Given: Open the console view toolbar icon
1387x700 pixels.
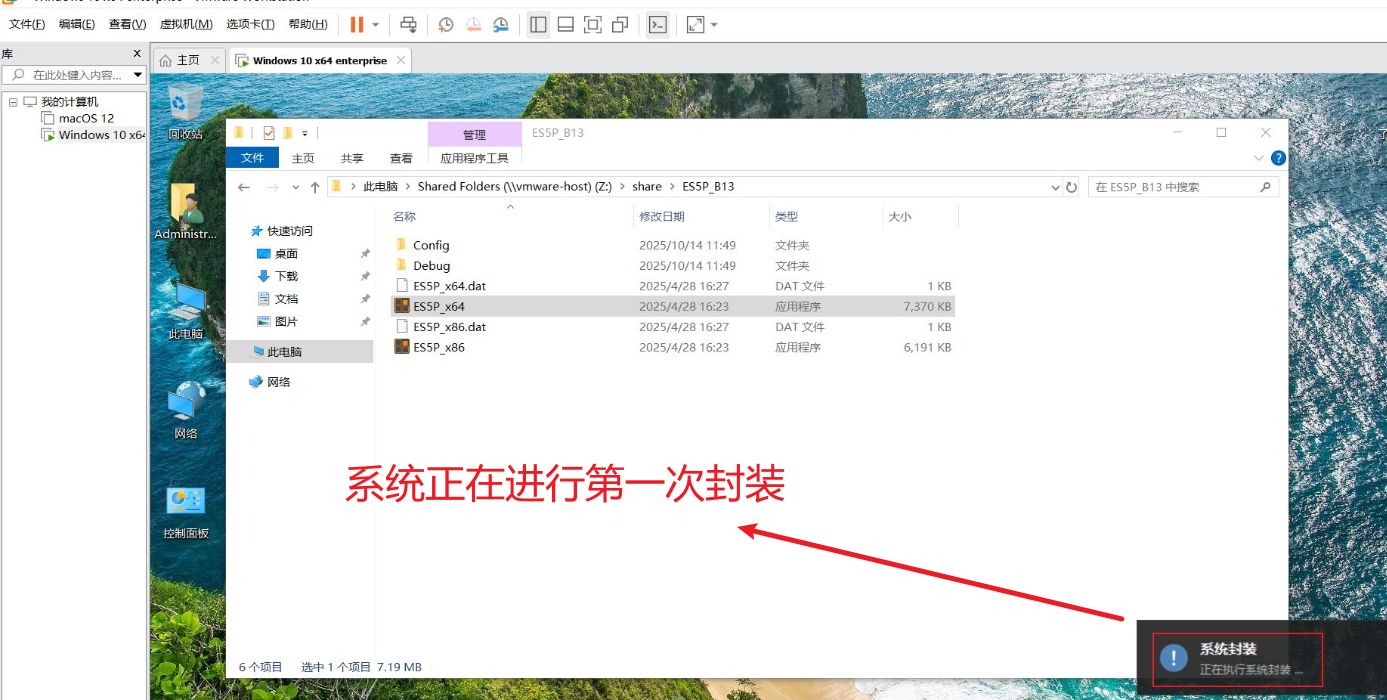Looking at the screenshot, I should pos(657,24).
